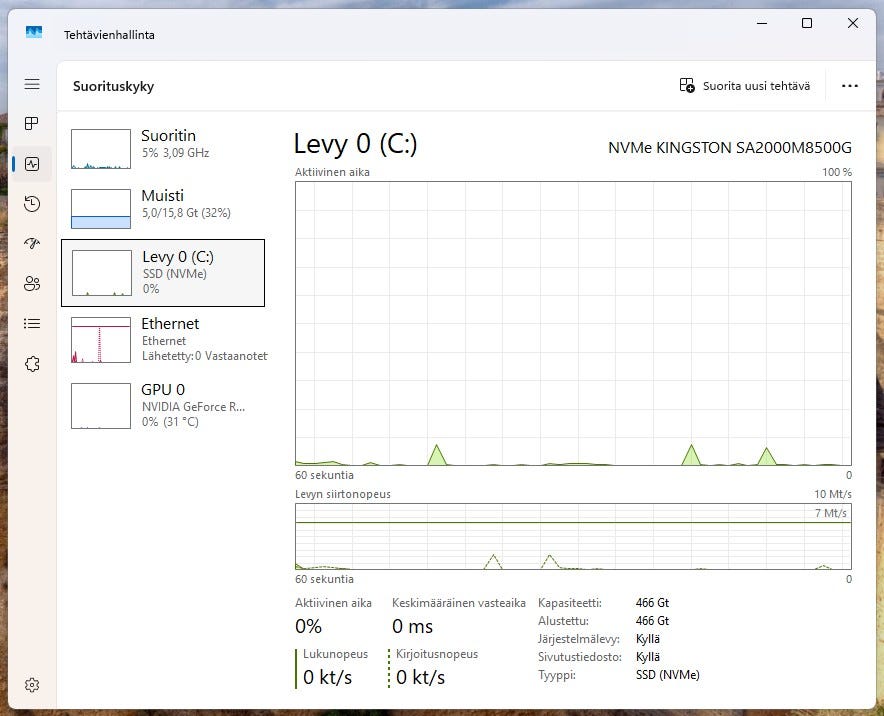Viewport: 884px width, 716px height.
Task: Open the Users page icon
Action: click(x=32, y=284)
